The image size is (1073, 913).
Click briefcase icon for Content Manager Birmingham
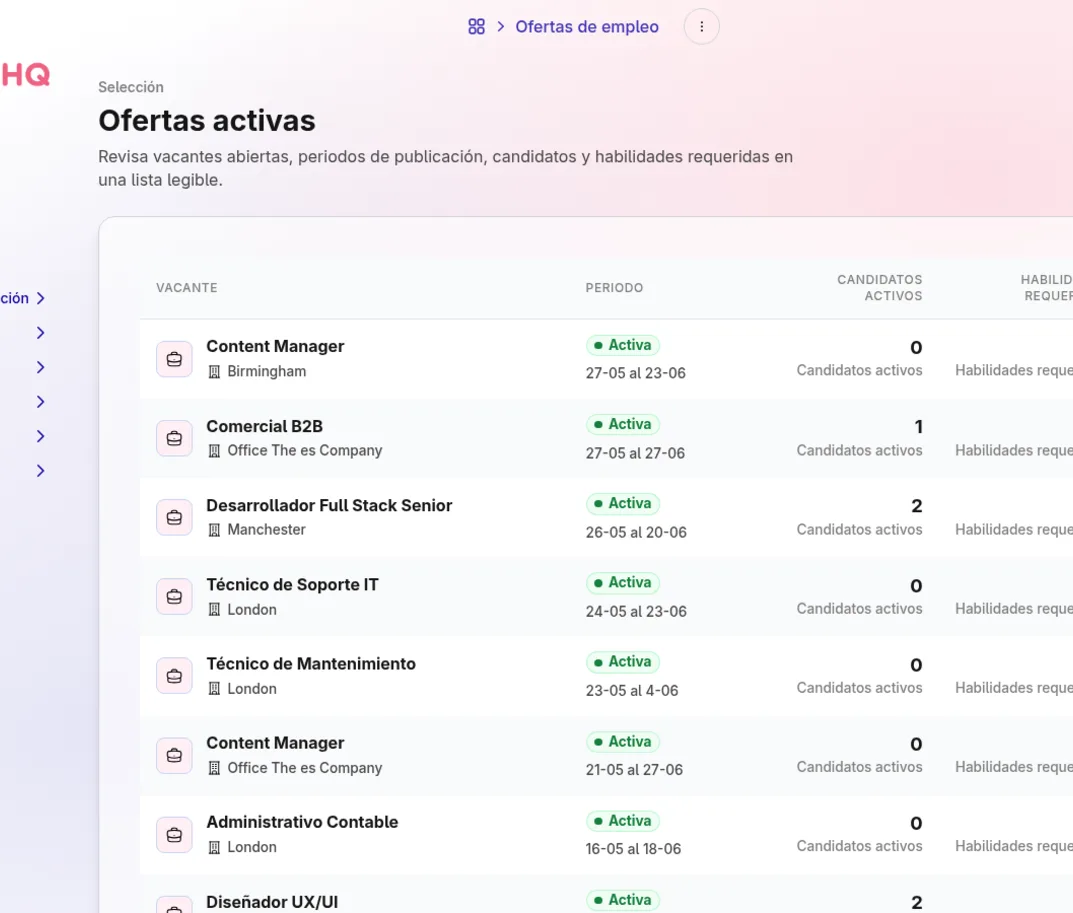(x=174, y=359)
